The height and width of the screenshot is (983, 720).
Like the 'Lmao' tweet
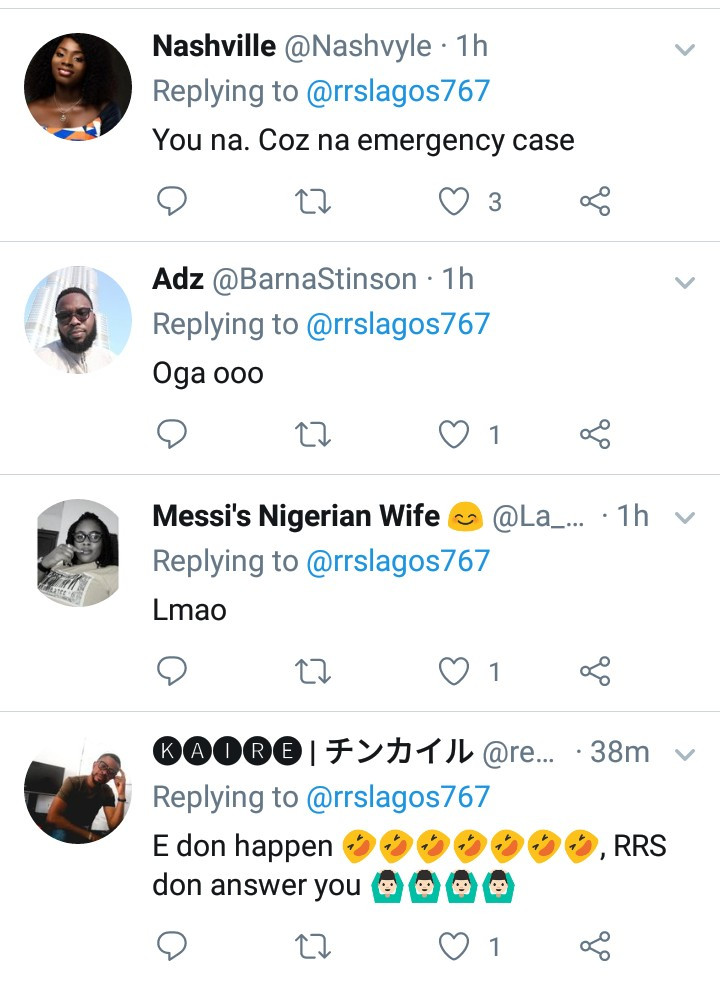(455, 671)
